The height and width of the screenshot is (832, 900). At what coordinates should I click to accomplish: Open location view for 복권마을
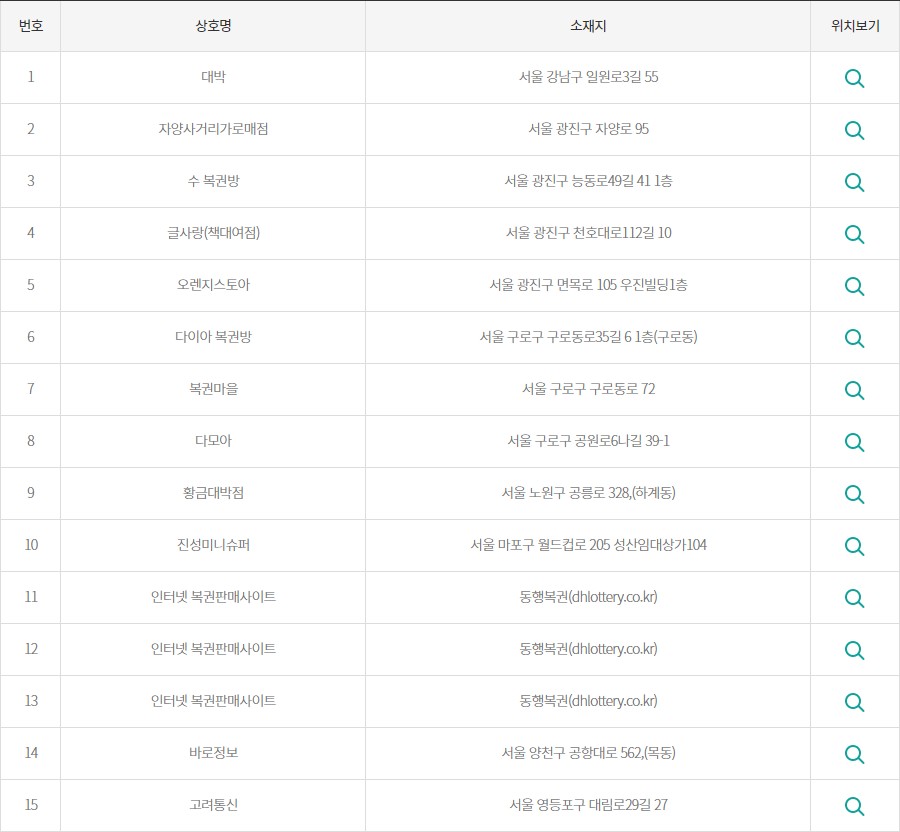[x=854, y=390]
